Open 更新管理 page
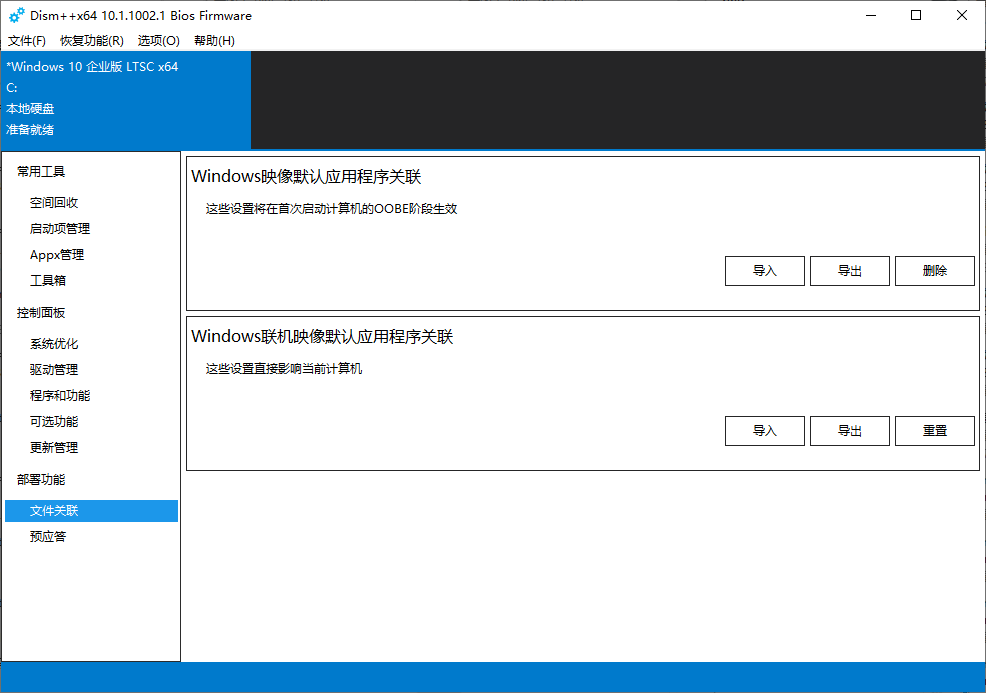 (54, 448)
